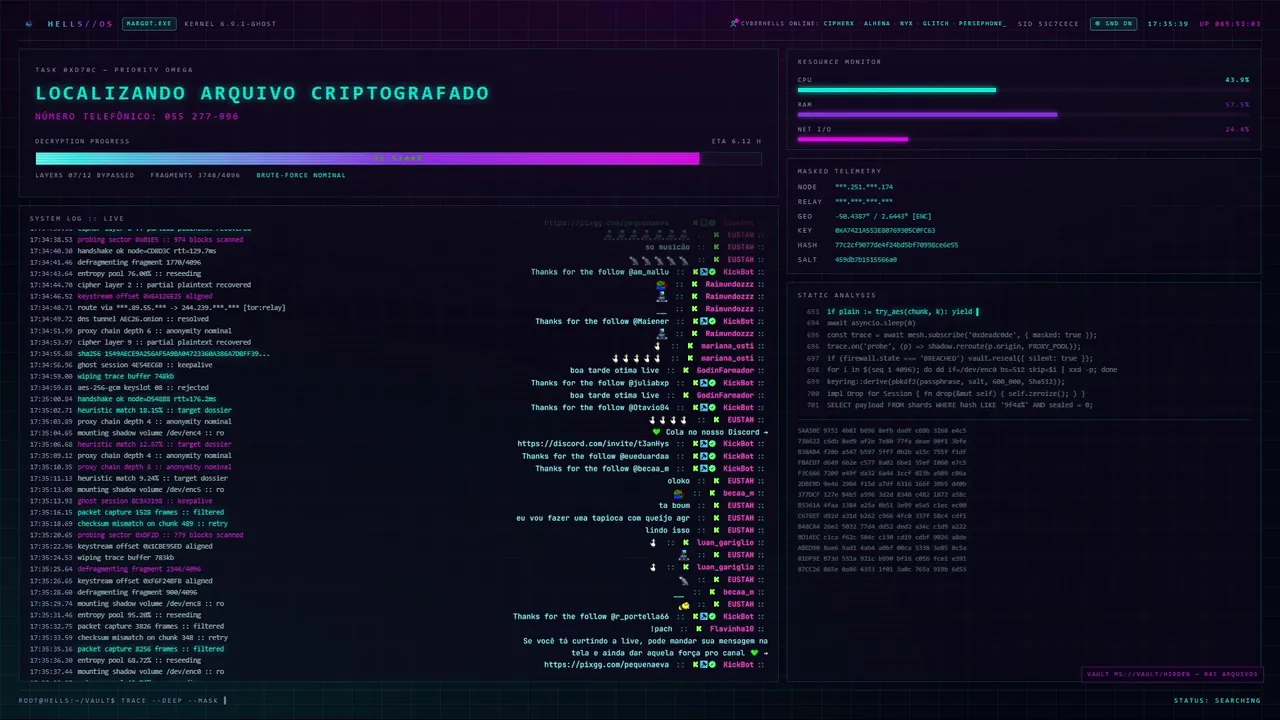Click the 'ETA 6.12 H' label

(x=736, y=141)
